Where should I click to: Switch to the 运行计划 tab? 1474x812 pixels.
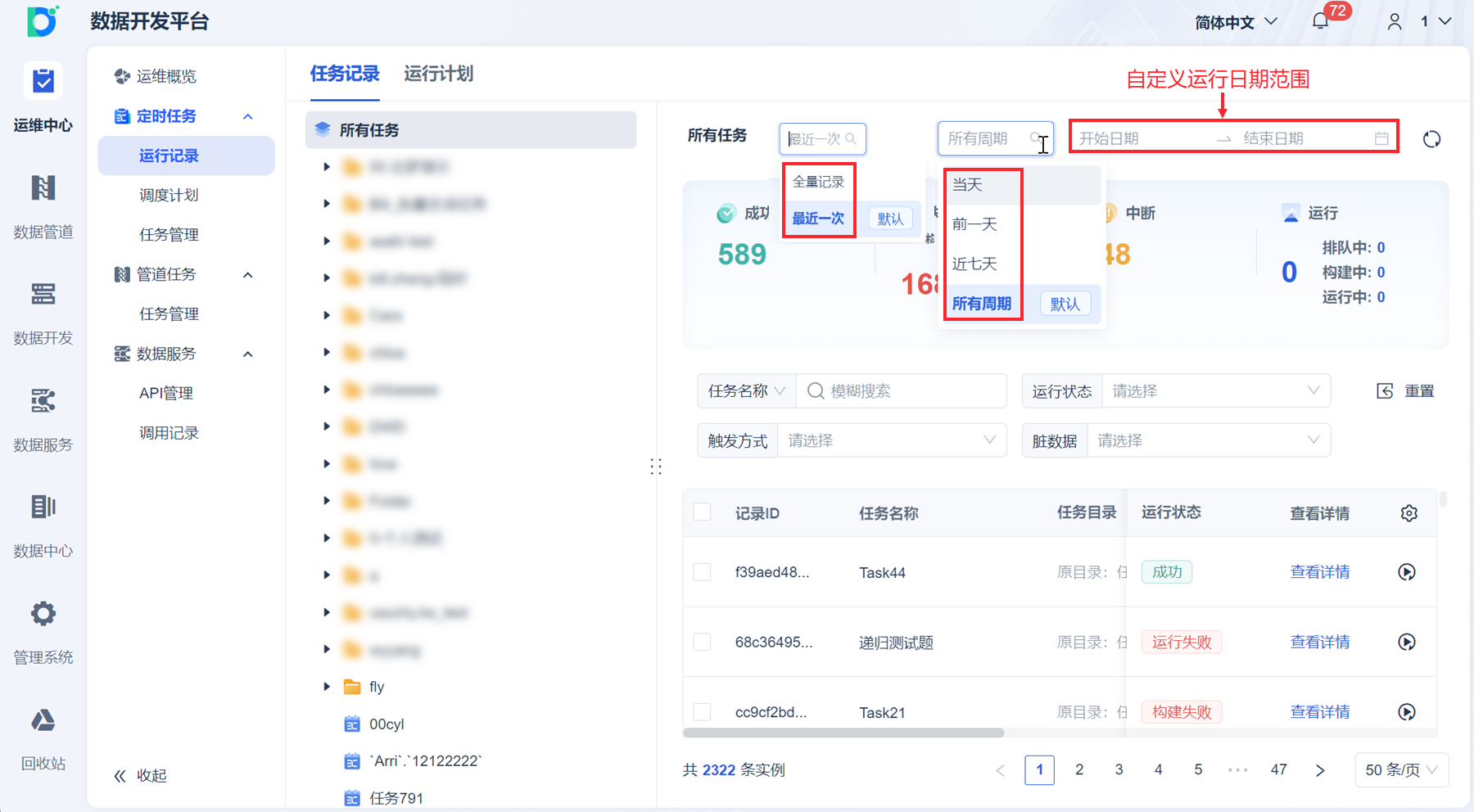click(x=439, y=74)
